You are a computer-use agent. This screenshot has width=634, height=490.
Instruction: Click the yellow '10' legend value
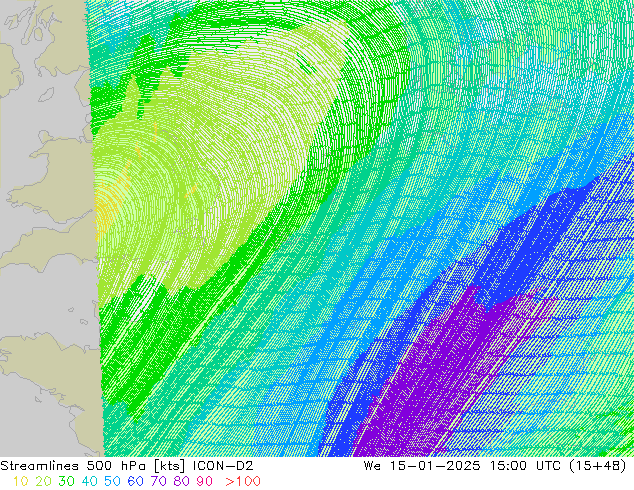21,481
